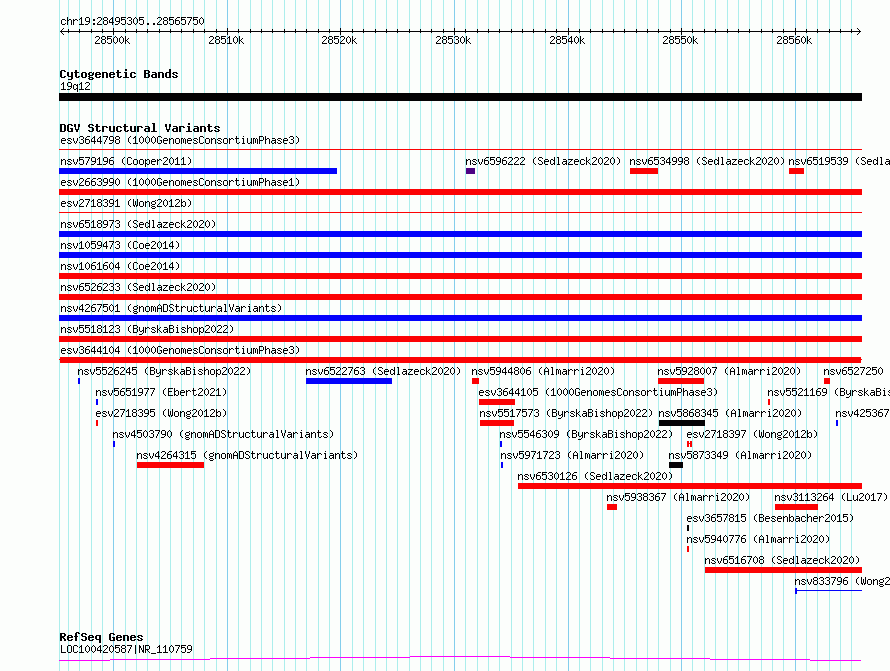Click the RefSeq Genes track title

tap(101, 637)
